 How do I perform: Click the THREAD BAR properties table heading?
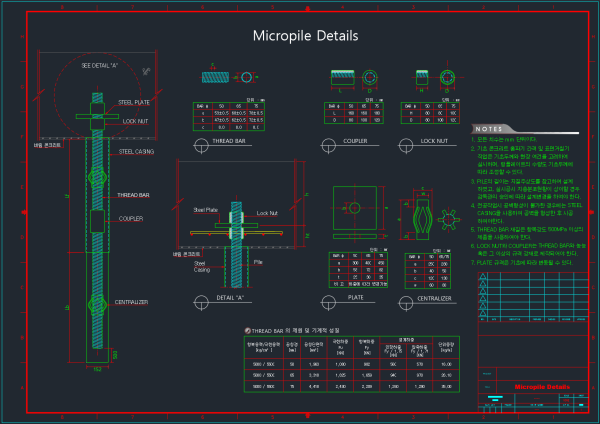click(295, 331)
